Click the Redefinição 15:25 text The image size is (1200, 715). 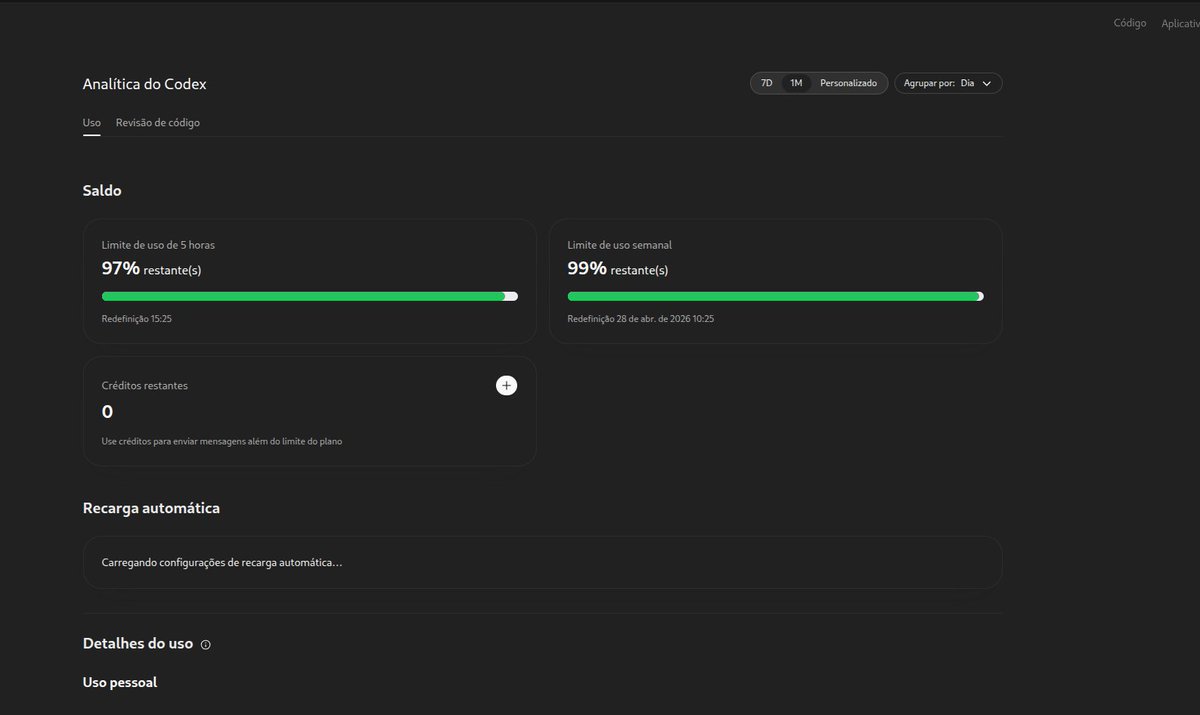136,319
